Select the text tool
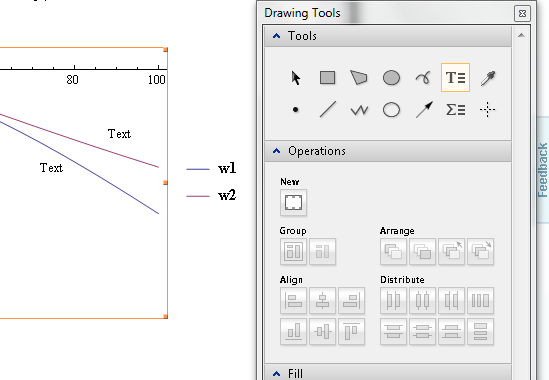The height and width of the screenshot is (380, 549). [455, 78]
